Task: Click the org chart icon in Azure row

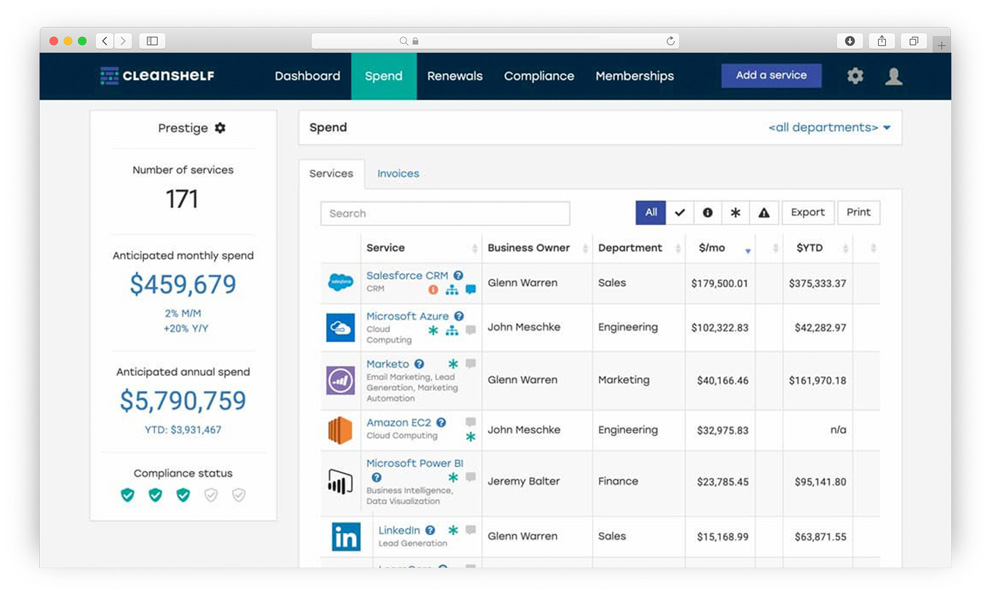Action: pyautogui.click(x=452, y=330)
